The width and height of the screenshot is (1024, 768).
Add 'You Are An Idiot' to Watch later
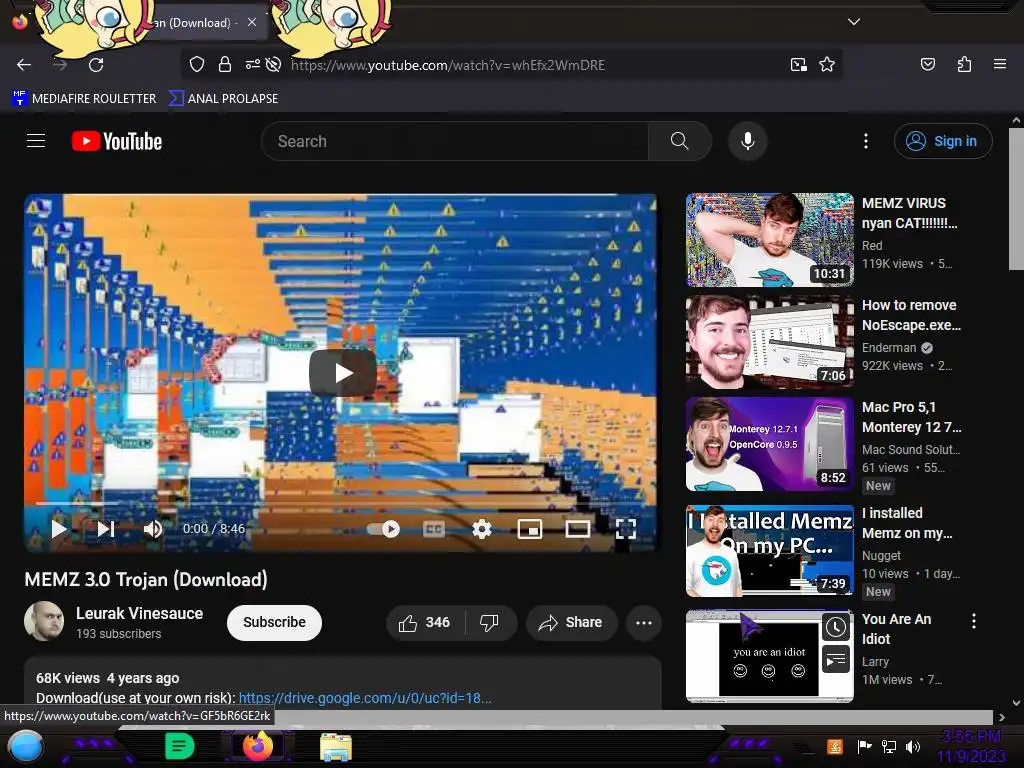pos(835,628)
